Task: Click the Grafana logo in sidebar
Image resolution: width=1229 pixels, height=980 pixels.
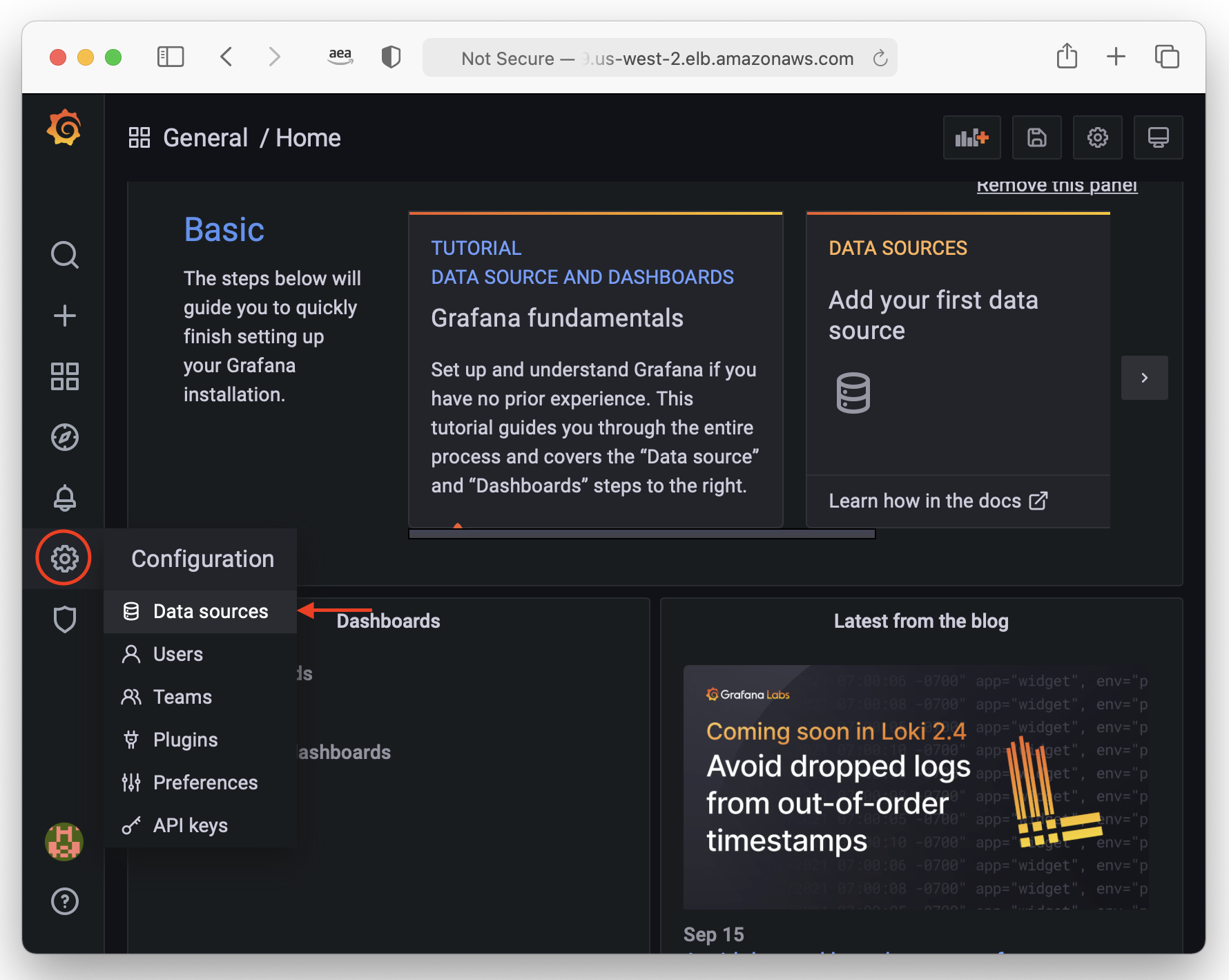Action: 64,128
